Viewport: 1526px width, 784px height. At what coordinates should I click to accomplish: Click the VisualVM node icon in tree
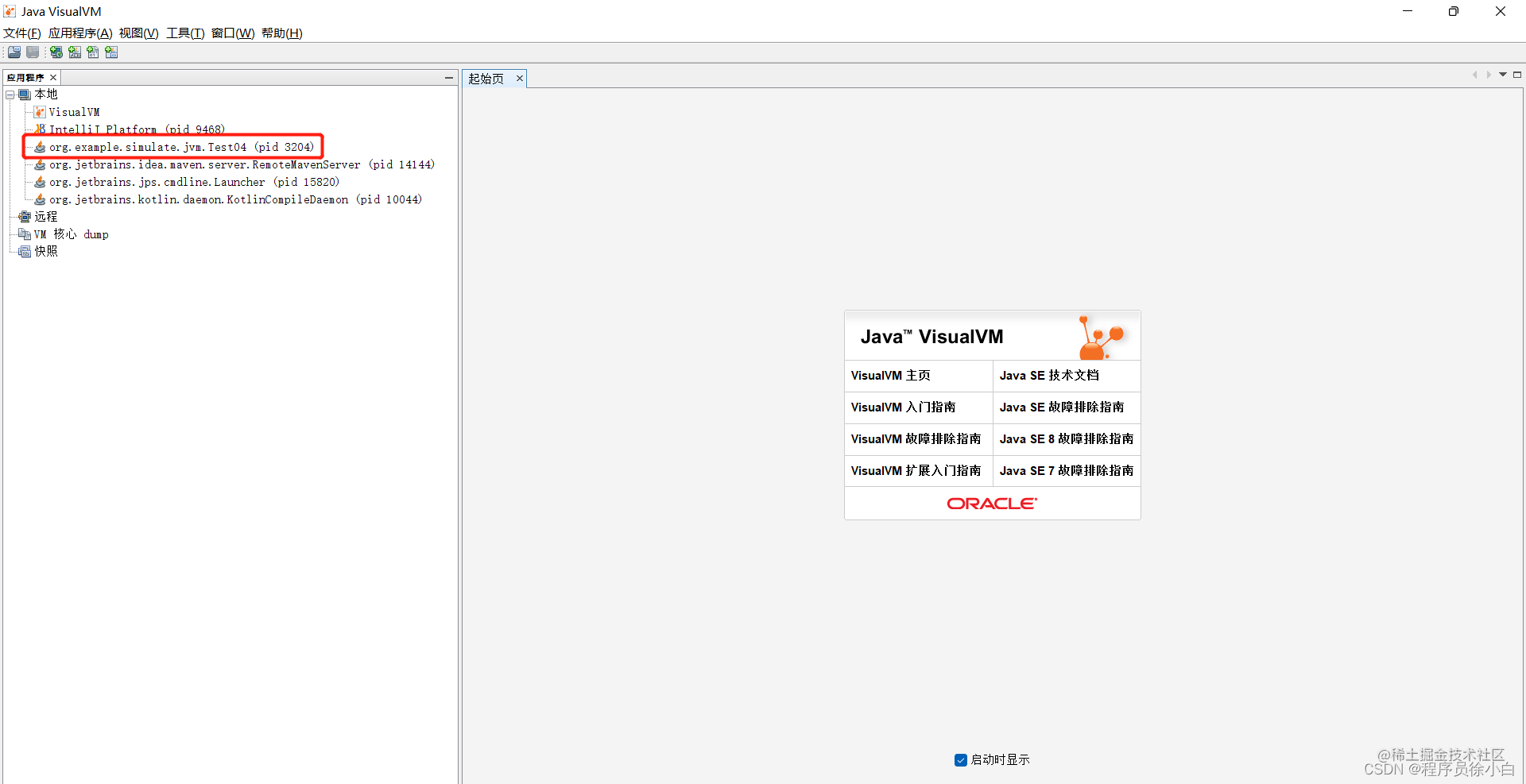click(40, 112)
